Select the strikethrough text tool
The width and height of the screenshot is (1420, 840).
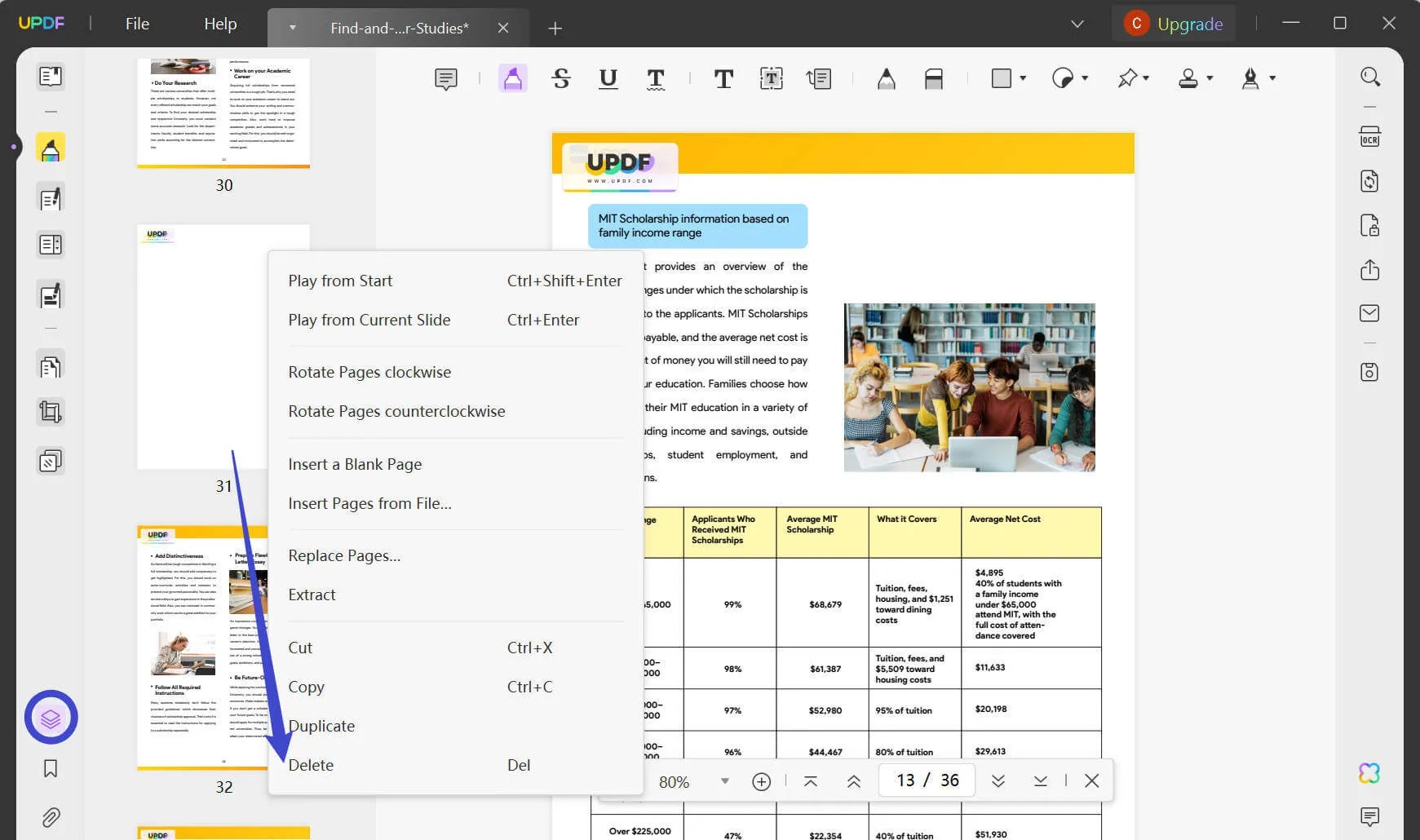[x=561, y=78]
